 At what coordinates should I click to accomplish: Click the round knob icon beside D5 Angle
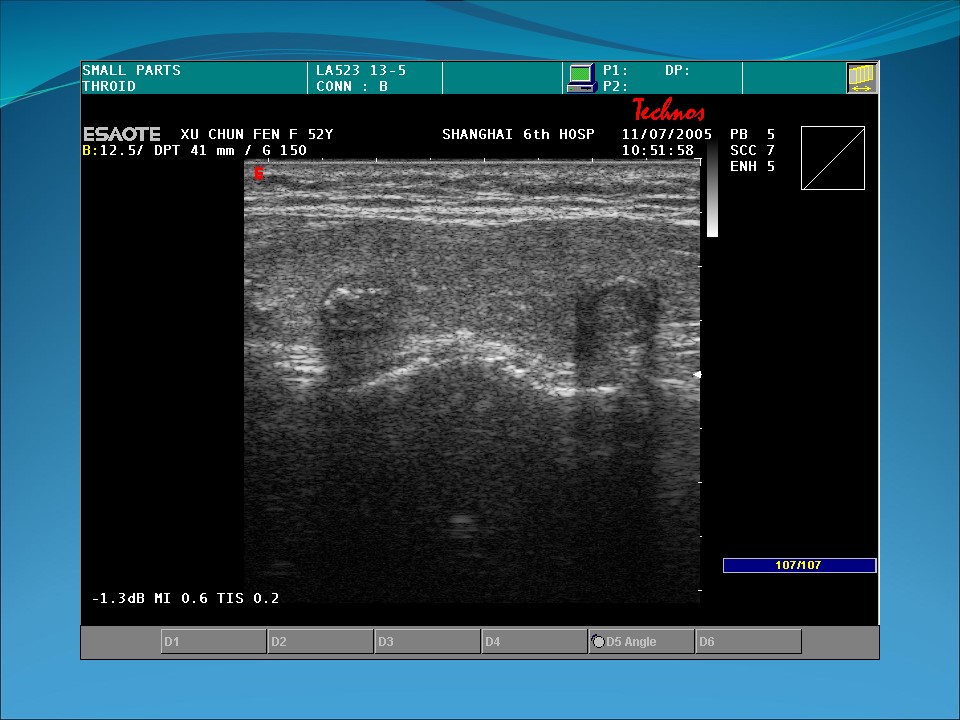(x=598, y=641)
